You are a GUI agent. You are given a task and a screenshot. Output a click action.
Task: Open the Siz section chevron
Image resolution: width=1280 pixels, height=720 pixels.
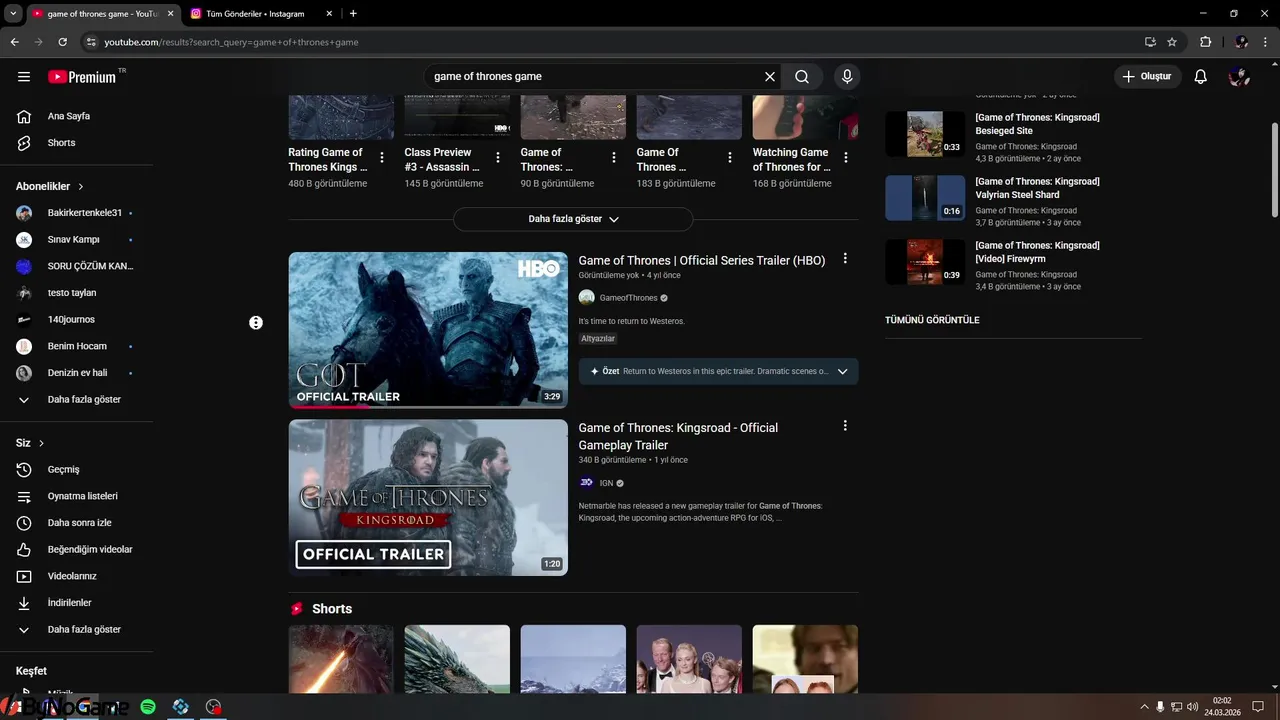(x=41, y=443)
